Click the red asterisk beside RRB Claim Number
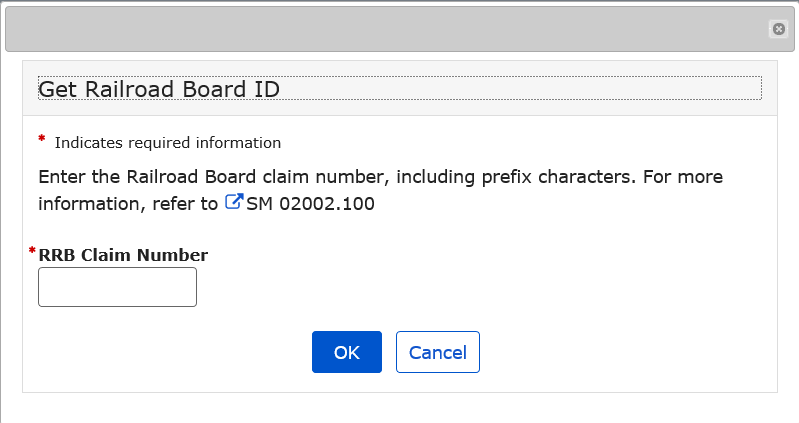This screenshot has height=423, width=799. pyautogui.click(x=32, y=251)
